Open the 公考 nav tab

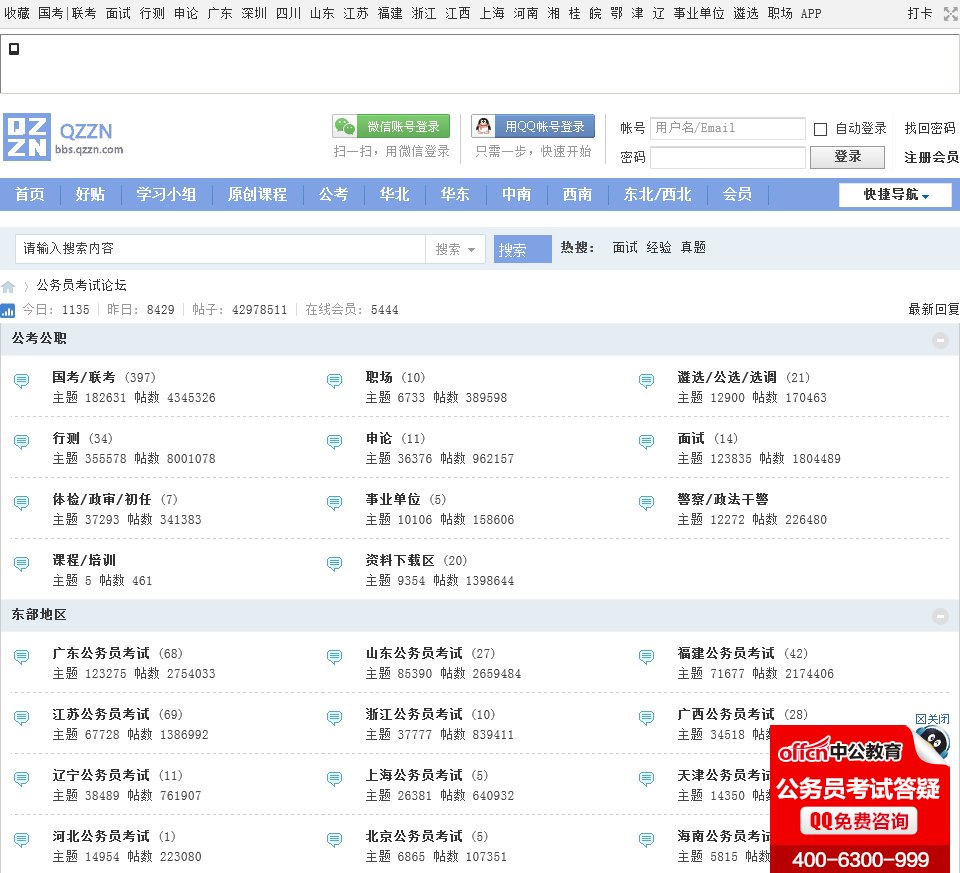tap(334, 195)
